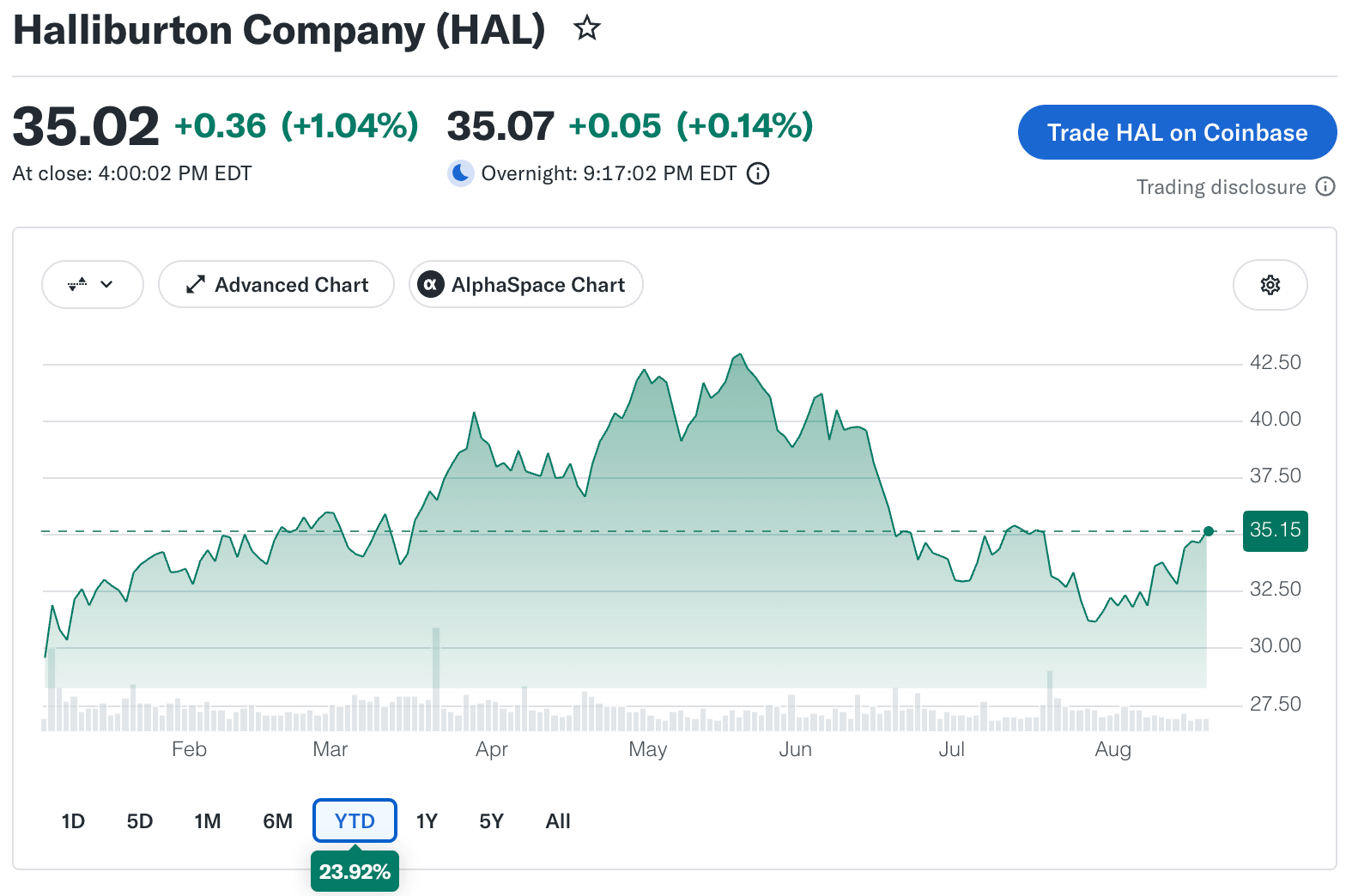This screenshot has width=1346, height=896.
Task: Click the 42.50 price axis label
Action: click(x=1275, y=362)
